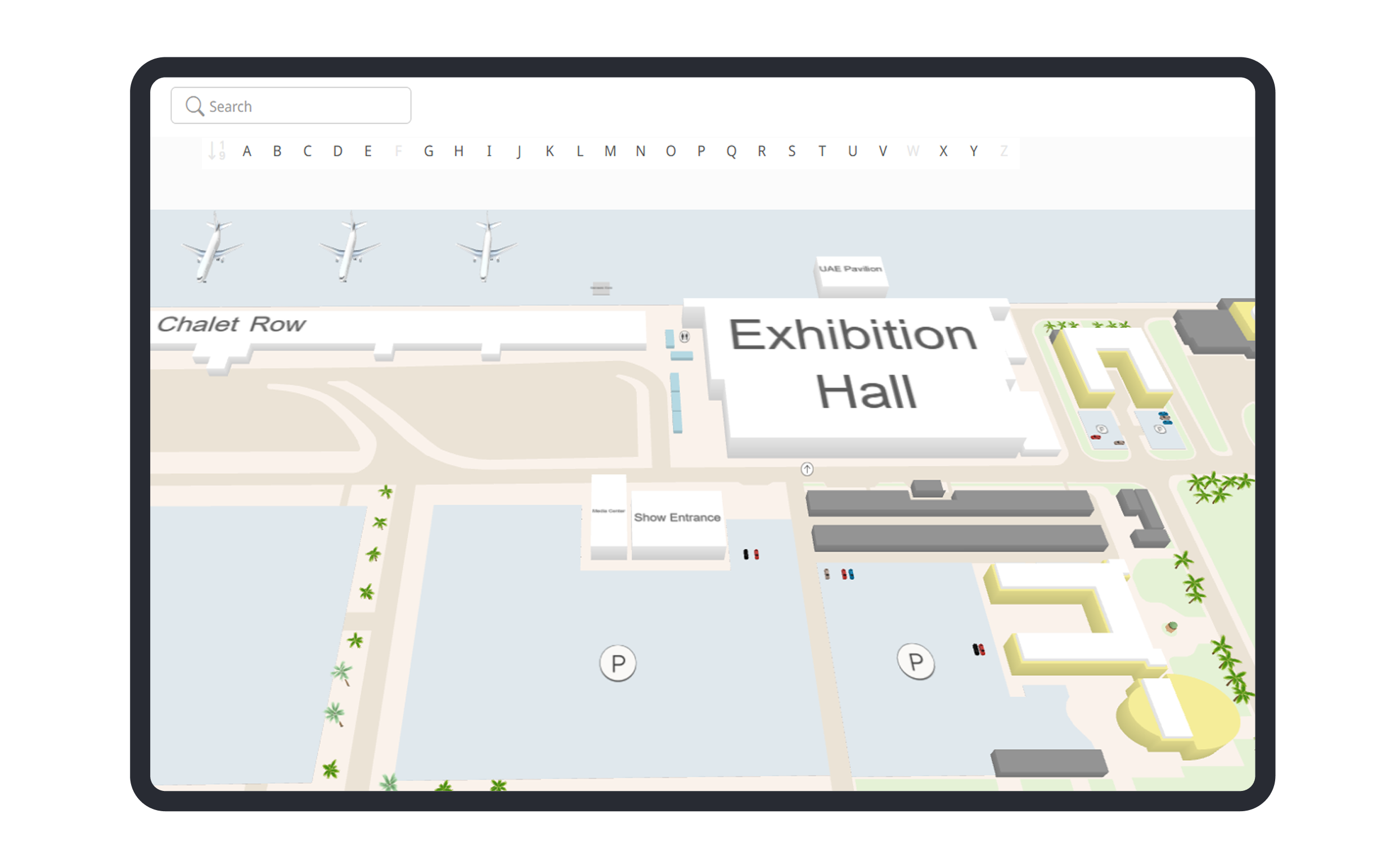The image size is (1386, 868).
Task: Jump to letter S in index
Action: click(792, 151)
